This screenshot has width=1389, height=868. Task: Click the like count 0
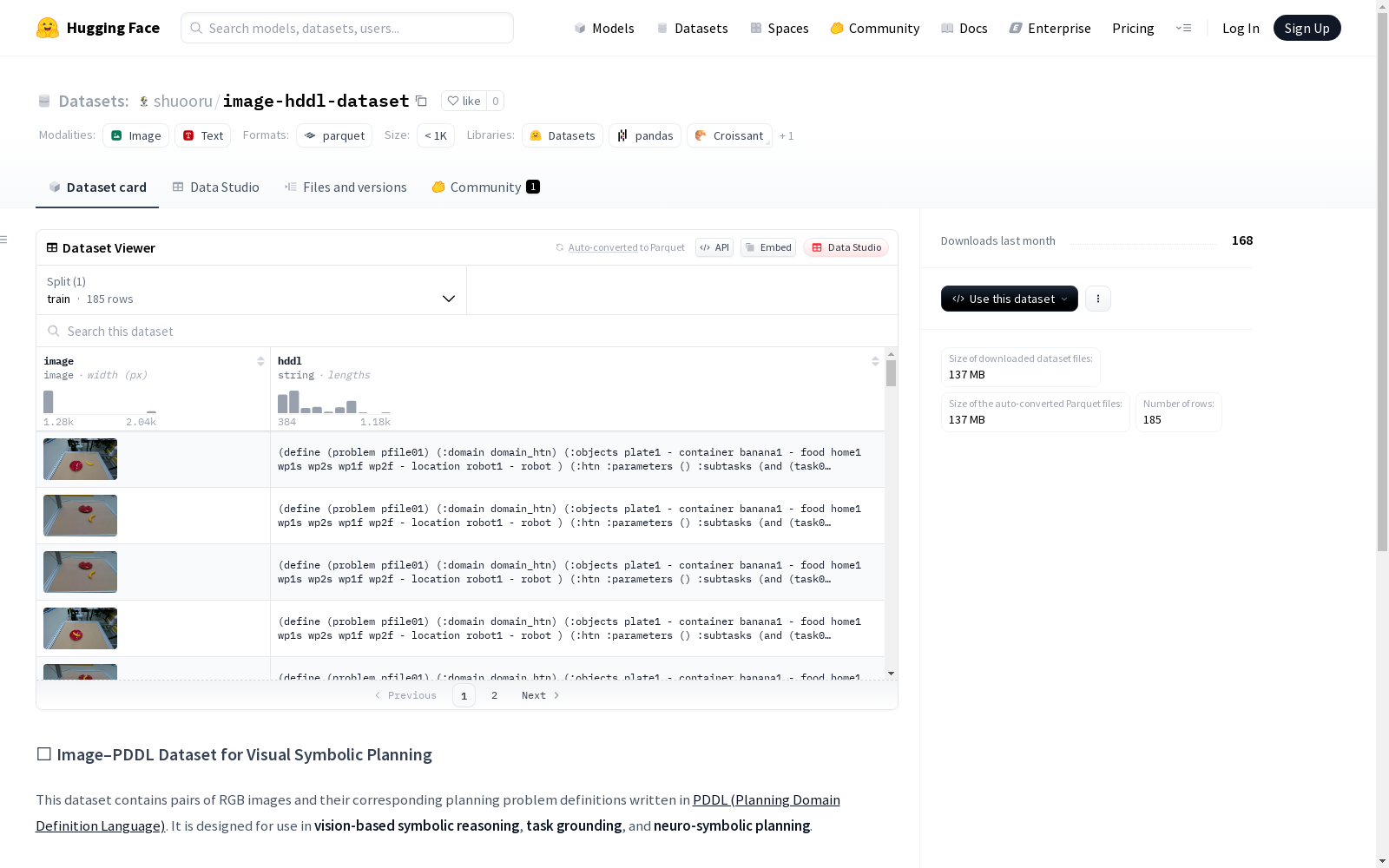pos(496,101)
